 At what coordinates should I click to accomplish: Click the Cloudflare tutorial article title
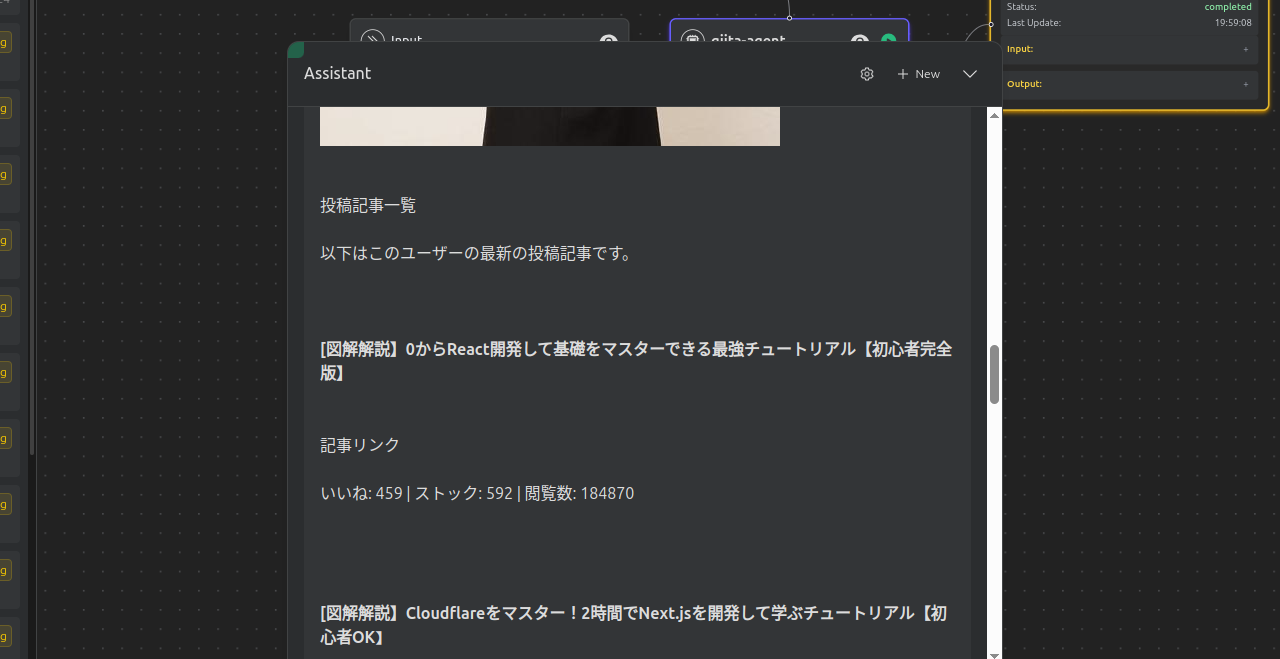pyautogui.click(x=632, y=625)
